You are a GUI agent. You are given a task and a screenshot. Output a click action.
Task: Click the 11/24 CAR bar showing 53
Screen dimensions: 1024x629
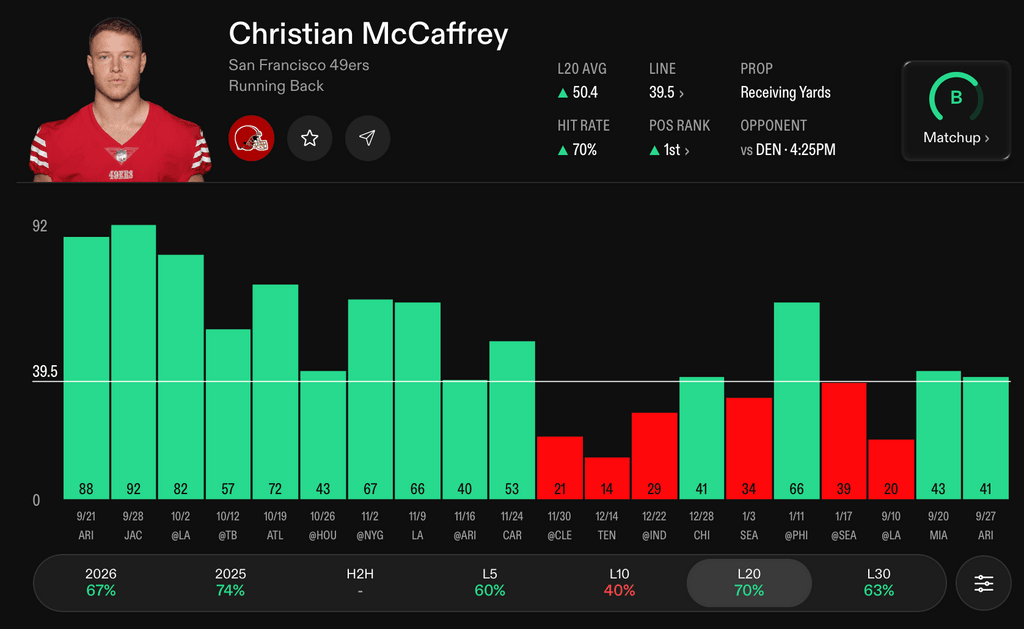tap(512, 420)
